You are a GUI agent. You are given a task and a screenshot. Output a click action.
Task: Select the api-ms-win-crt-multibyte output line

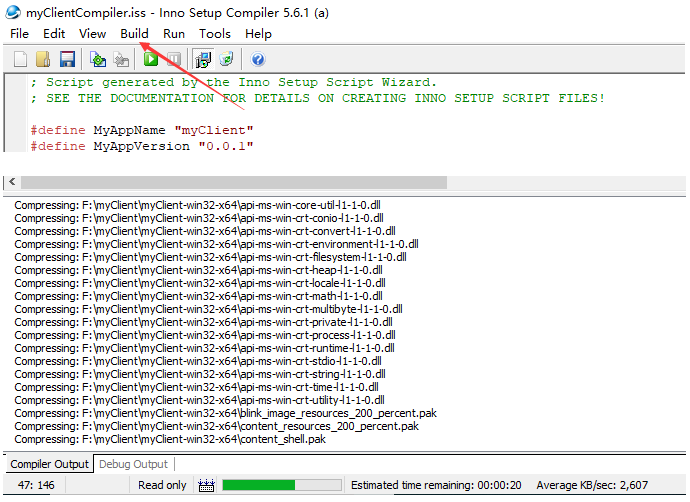pyautogui.click(x=209, y=309)
